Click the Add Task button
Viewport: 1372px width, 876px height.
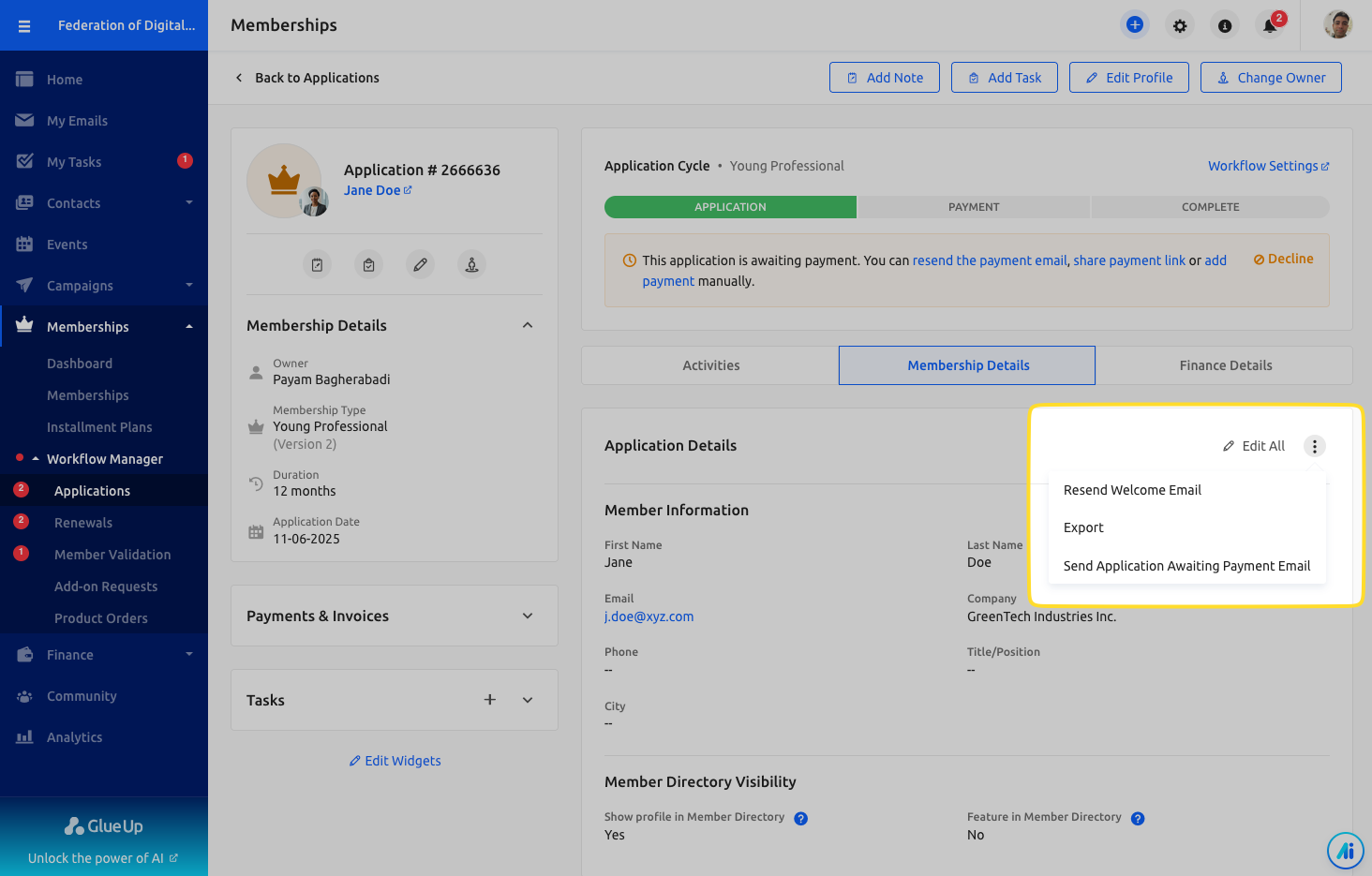(x=1005, y=78)
